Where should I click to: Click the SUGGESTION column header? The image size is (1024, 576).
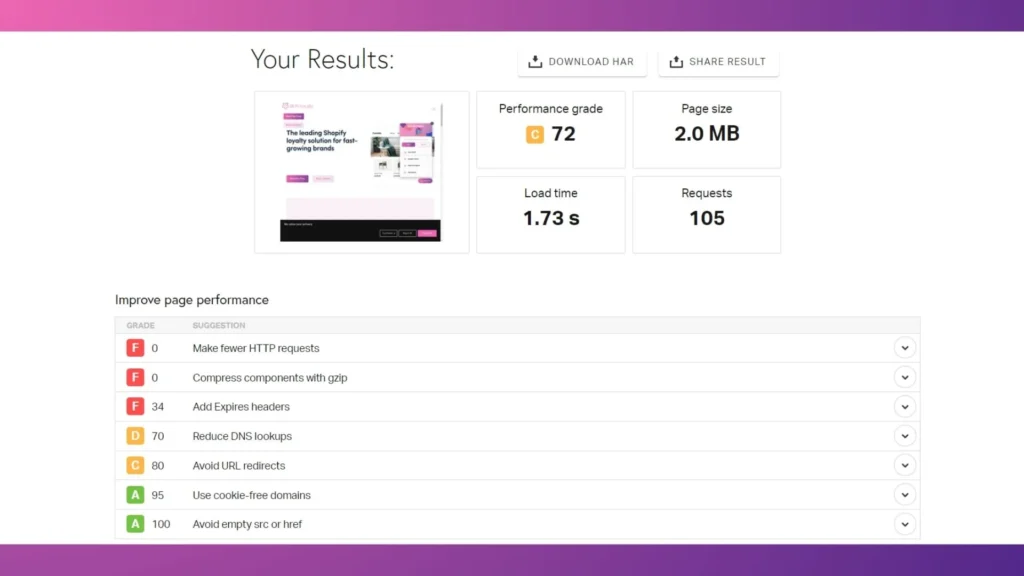click(x=218, y=325)
